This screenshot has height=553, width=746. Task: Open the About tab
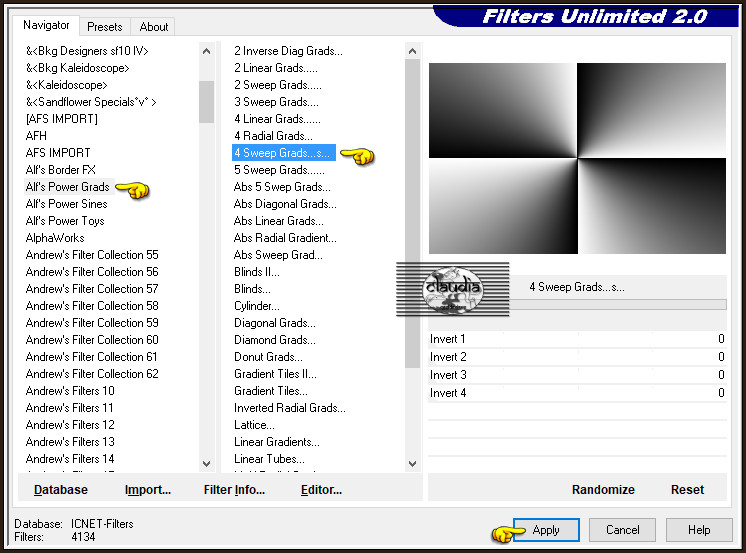154,27
